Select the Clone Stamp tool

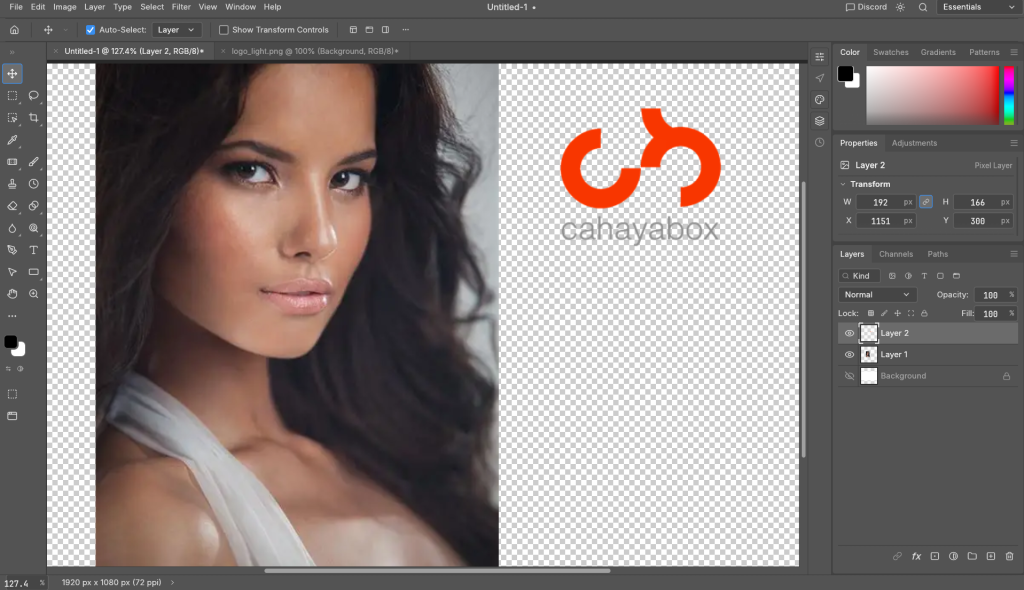pyautogui.click(x=12, y=184)
